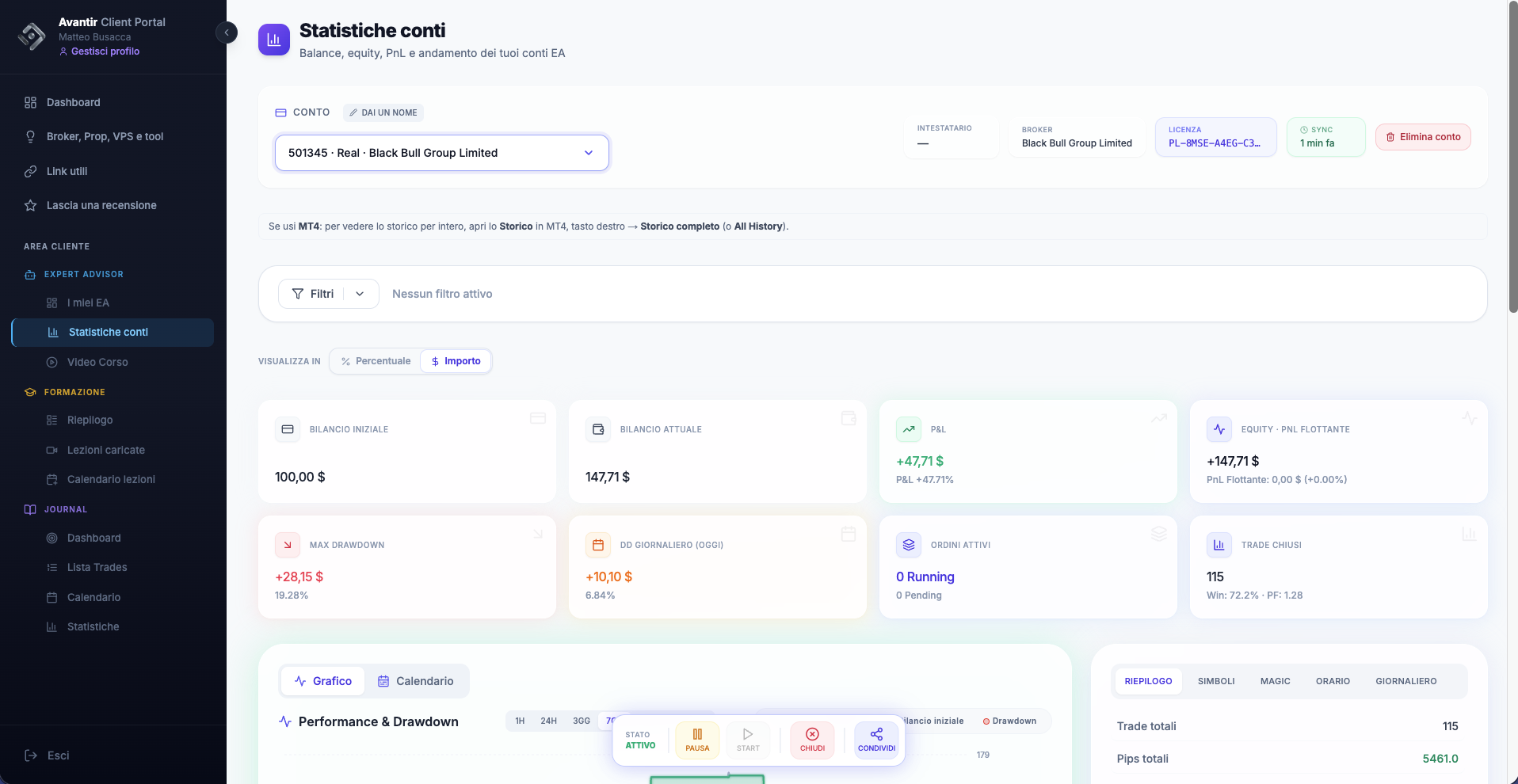Select the 24H chart time range
Image resolution: width=1518 pixels, height=784 pixels.
(x=548, y=721)
